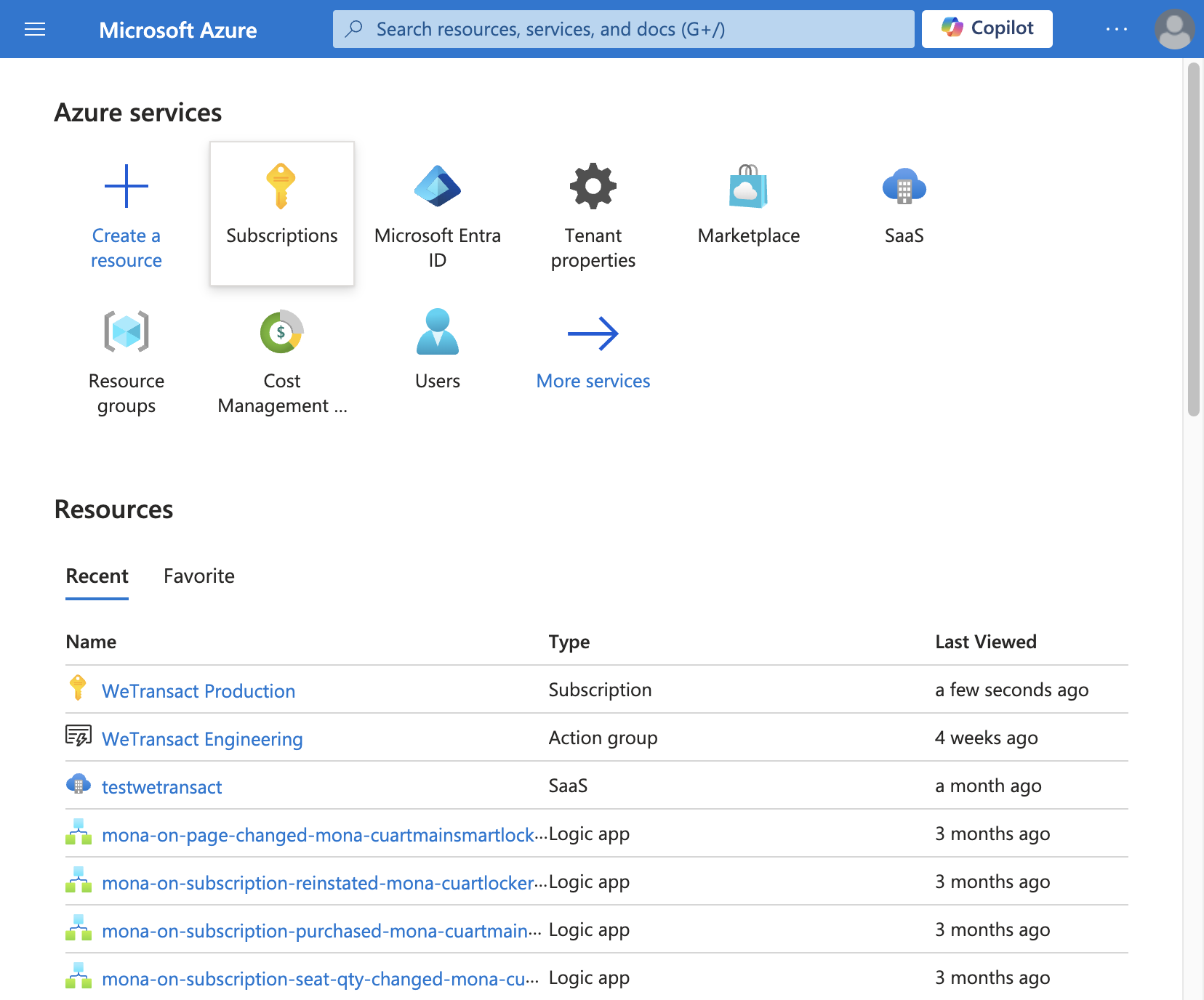Image resolution: width=1204 pixels, height=1000 pixels.
Task: Click the SaaS icon beside testwetransact
Action: (79, 784)
